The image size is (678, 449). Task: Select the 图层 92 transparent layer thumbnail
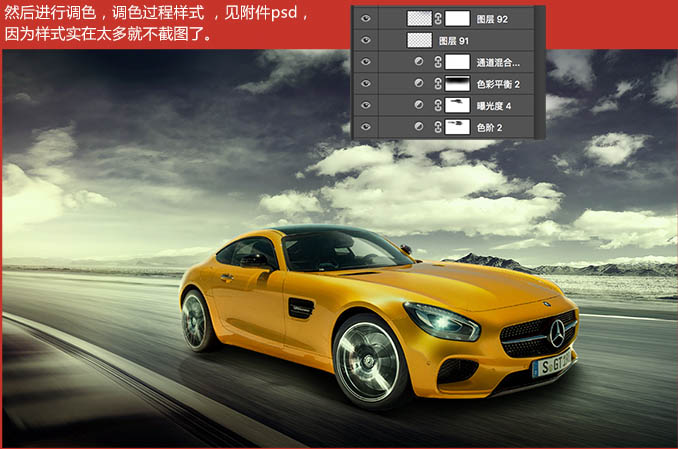coord(419,19)
